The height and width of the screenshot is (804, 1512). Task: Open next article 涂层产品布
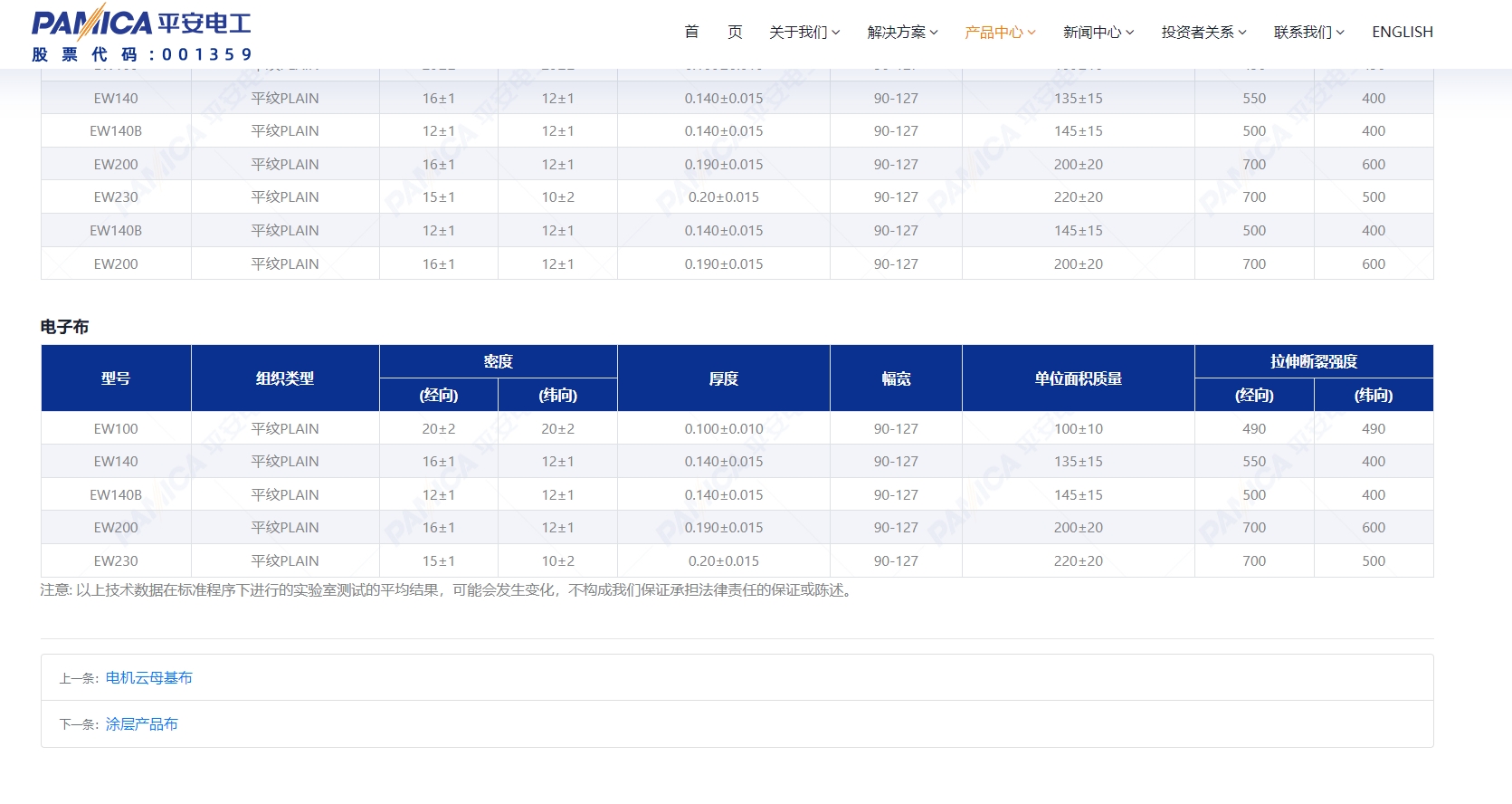[x=142, y=723]
